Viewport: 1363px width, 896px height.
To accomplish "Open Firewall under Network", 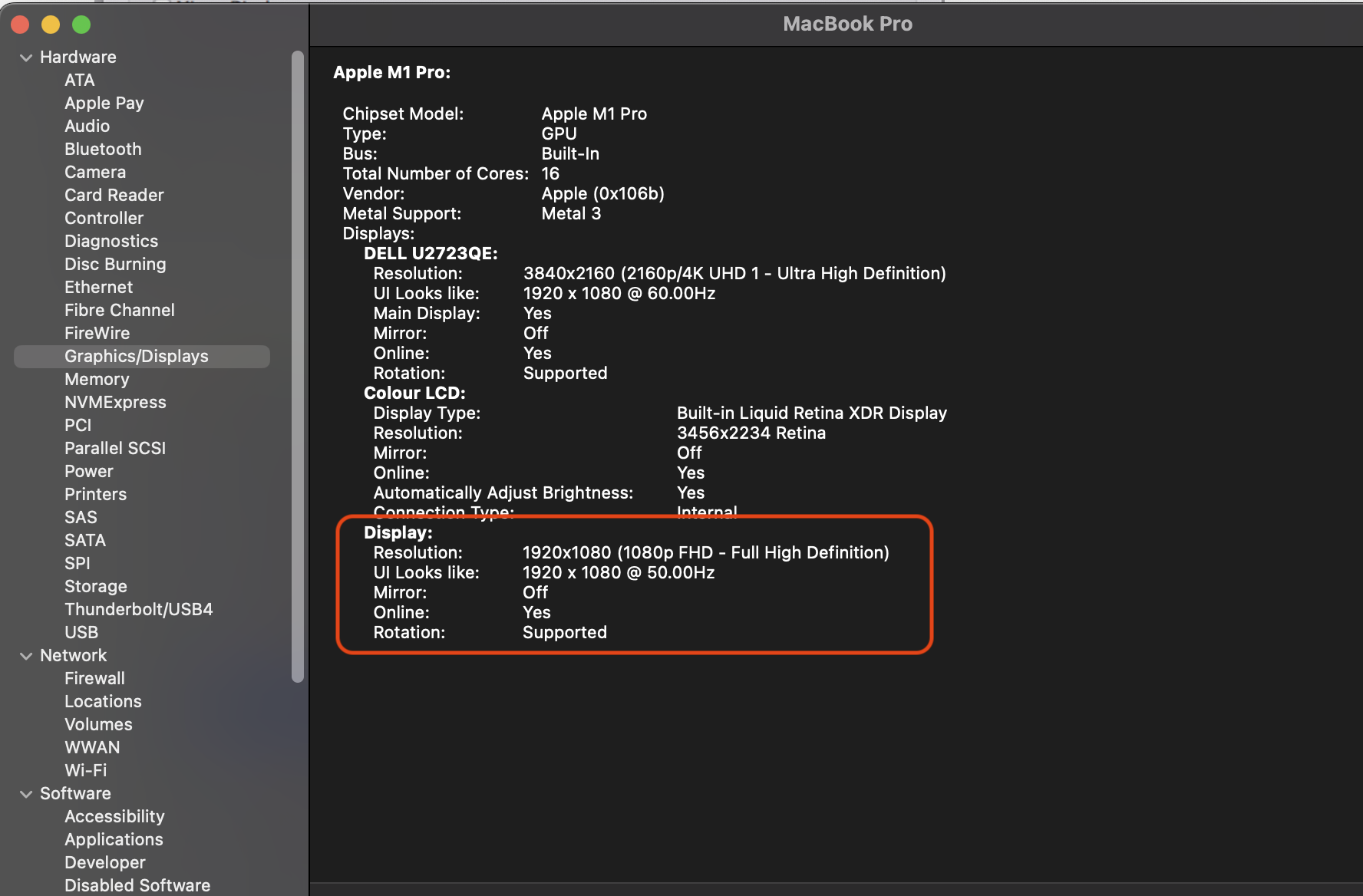I will (94, 679).
